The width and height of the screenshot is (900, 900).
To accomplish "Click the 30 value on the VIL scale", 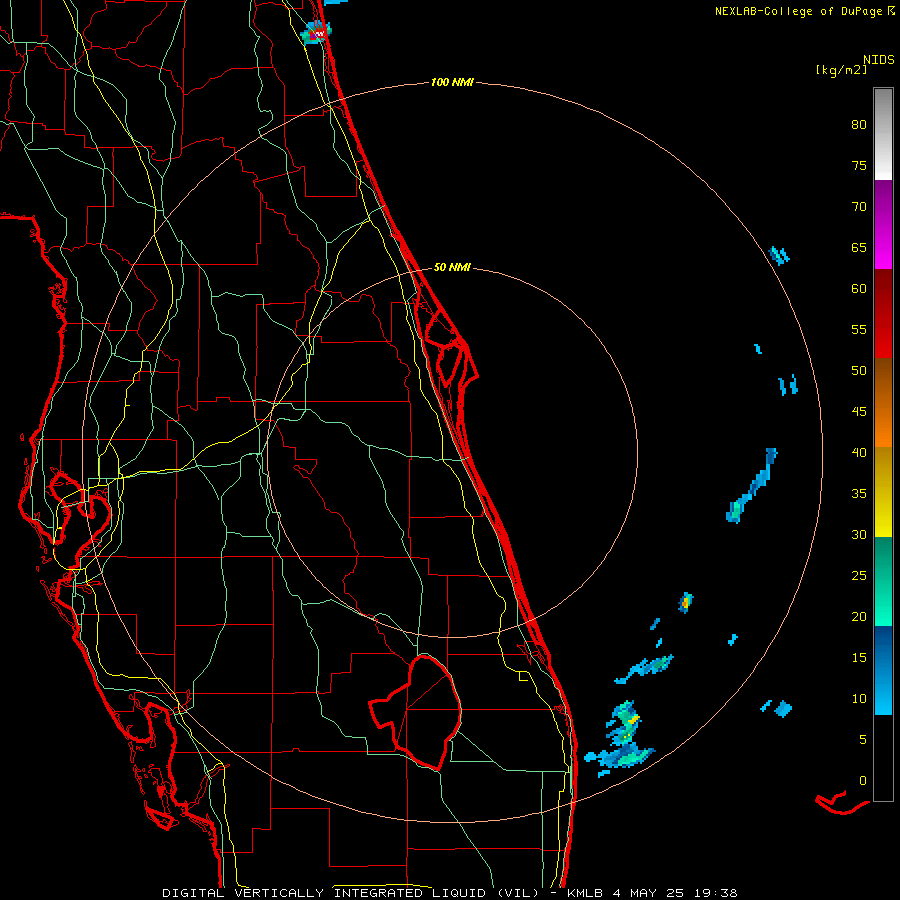I will click(x=859, y=534).
